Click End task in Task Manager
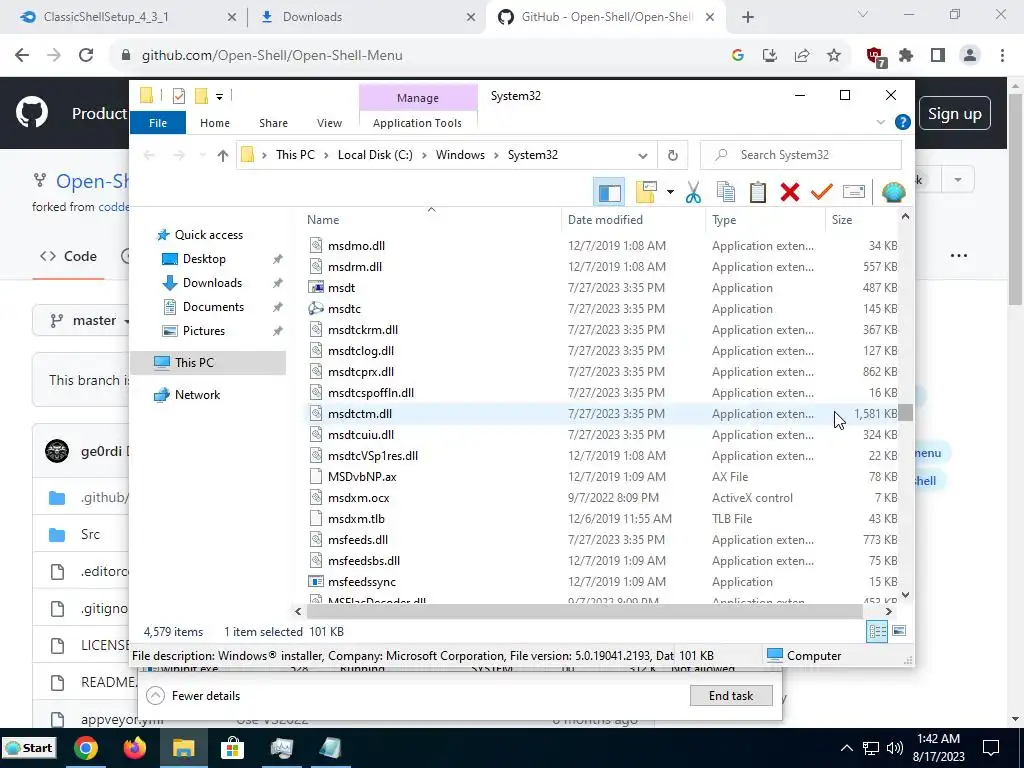This screenshot has height=768, width=1024. [x=731, y=696]
